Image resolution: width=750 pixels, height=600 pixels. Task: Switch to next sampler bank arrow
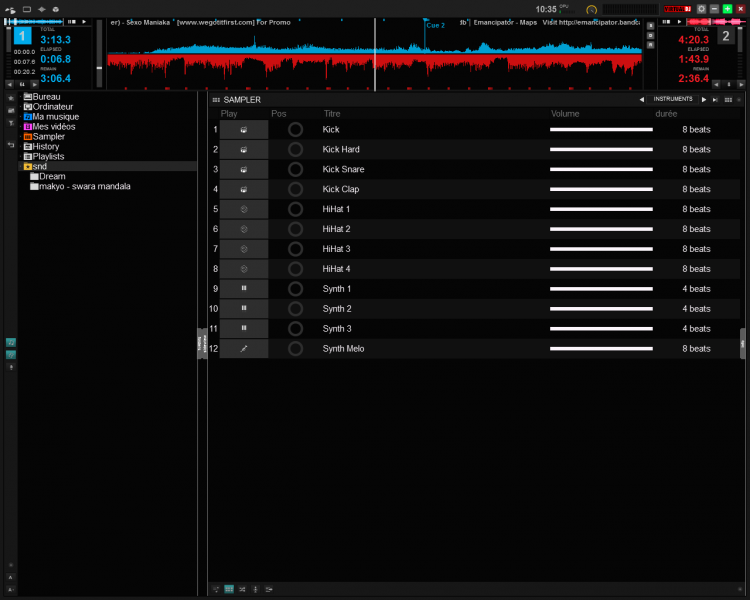[704, 100]
